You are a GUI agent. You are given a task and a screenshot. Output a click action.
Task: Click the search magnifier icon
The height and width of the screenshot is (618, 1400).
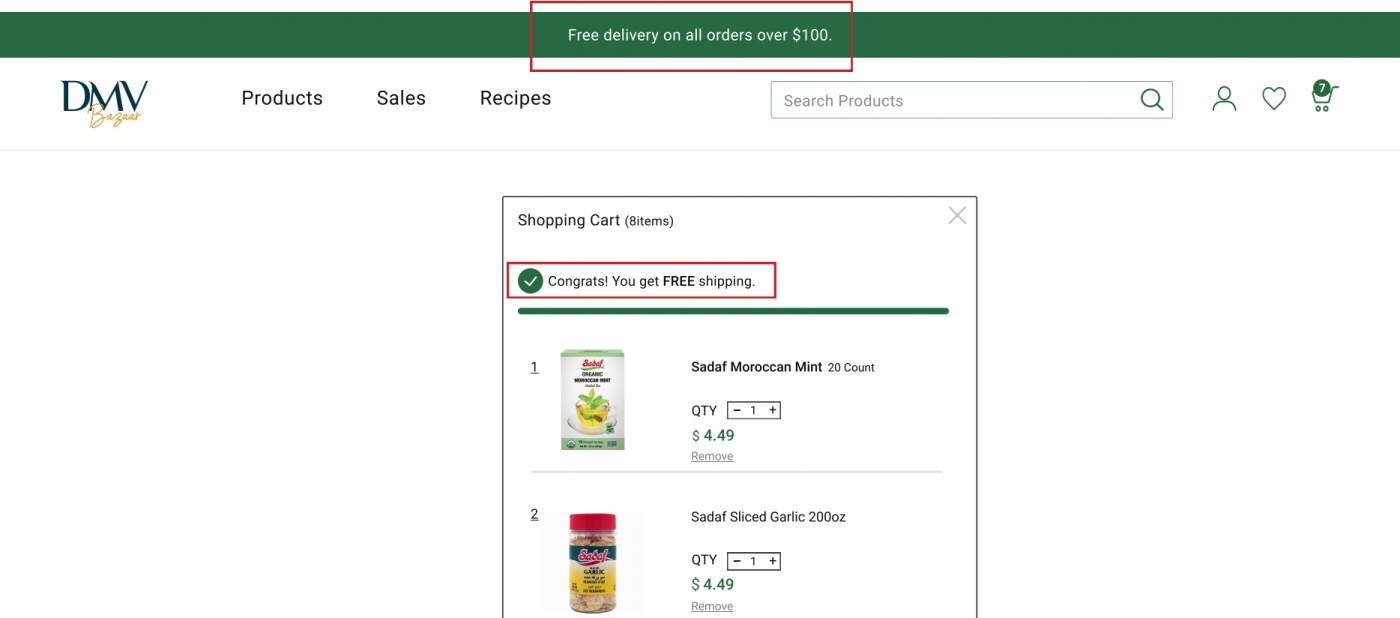(x=1152, y=100)
